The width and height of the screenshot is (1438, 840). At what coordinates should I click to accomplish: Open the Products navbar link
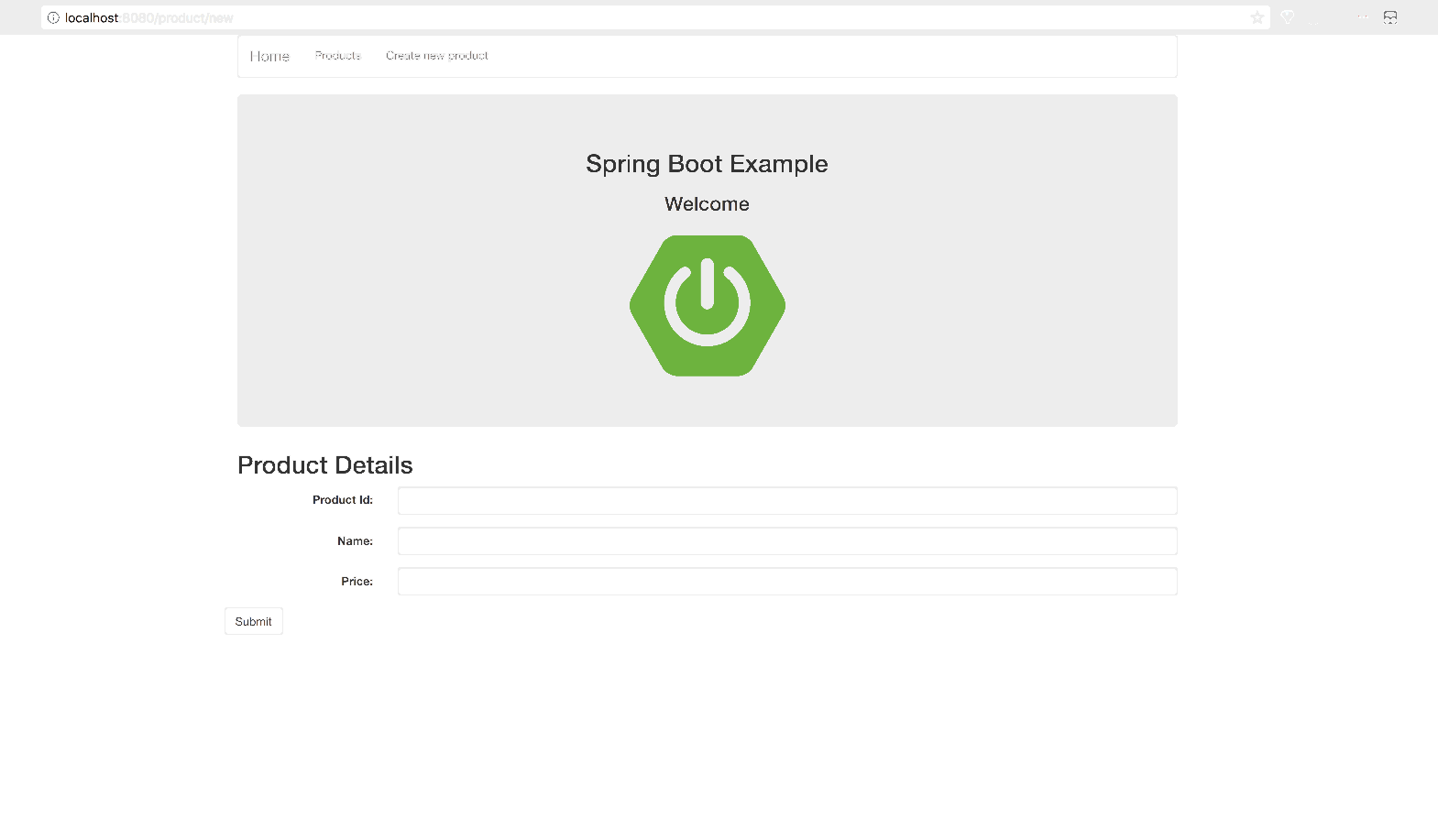[338, 56]
